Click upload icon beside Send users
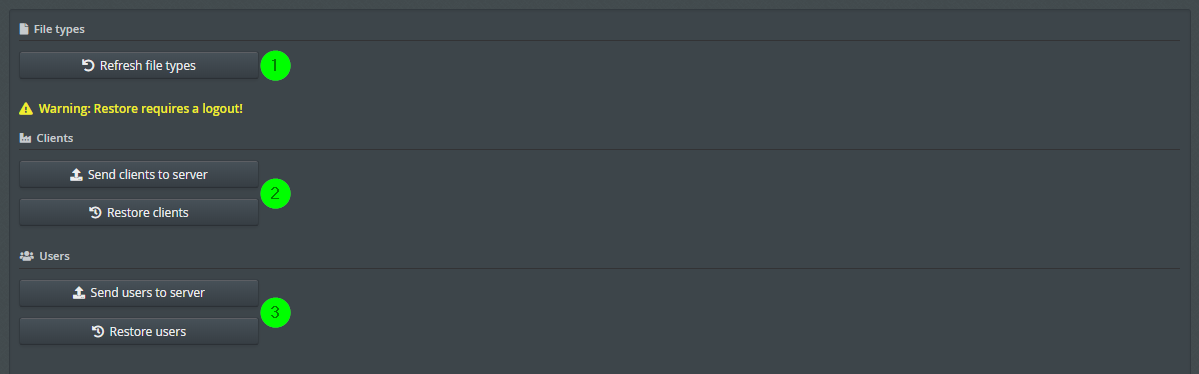 [79, 293]
